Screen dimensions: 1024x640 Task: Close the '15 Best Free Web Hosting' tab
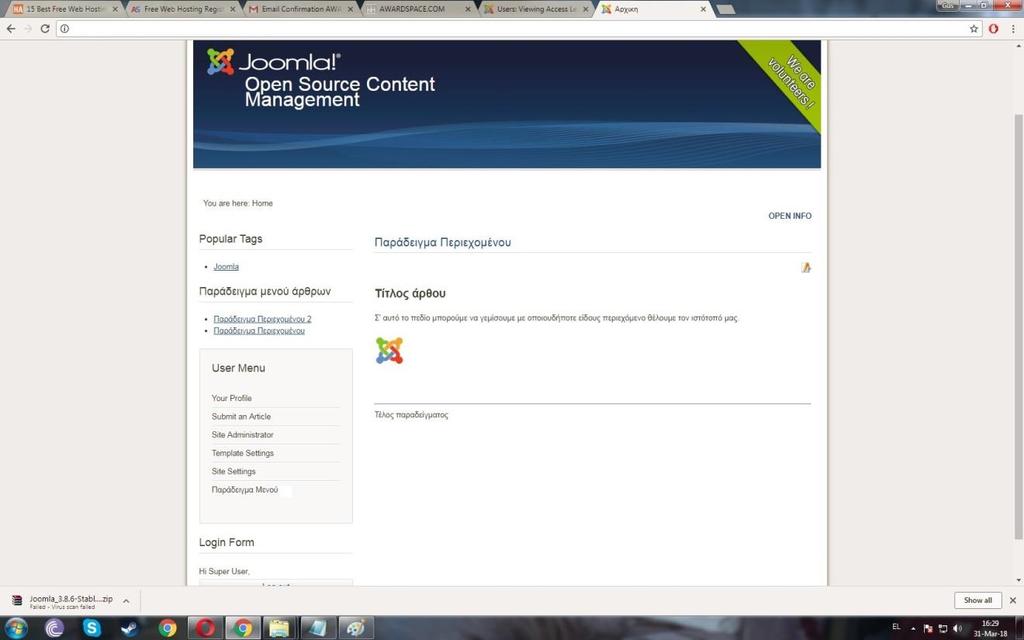pyautogui.click(x=115, y=9)
